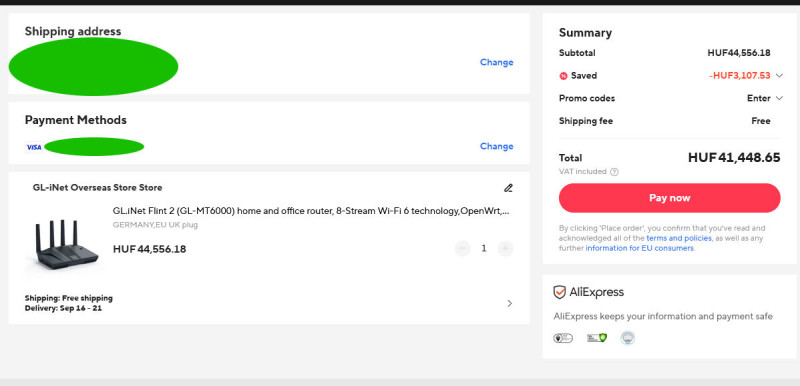Open the GL.iNet Flint 2 product title
This screenshot has height=386, width=800.
(x=311, y=211)
